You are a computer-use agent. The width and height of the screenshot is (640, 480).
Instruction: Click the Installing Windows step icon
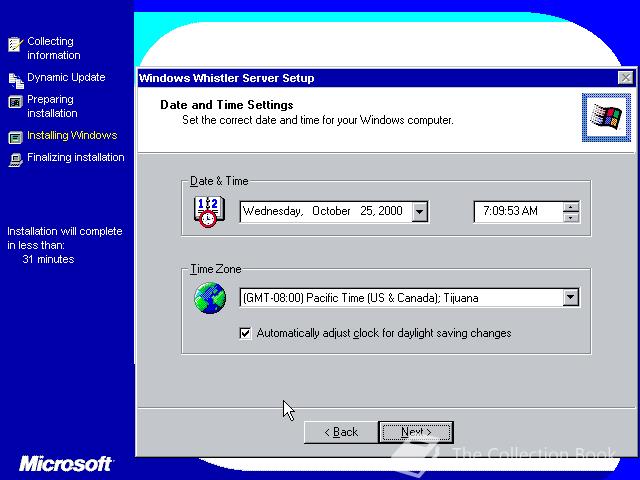[x=16, y=138]
